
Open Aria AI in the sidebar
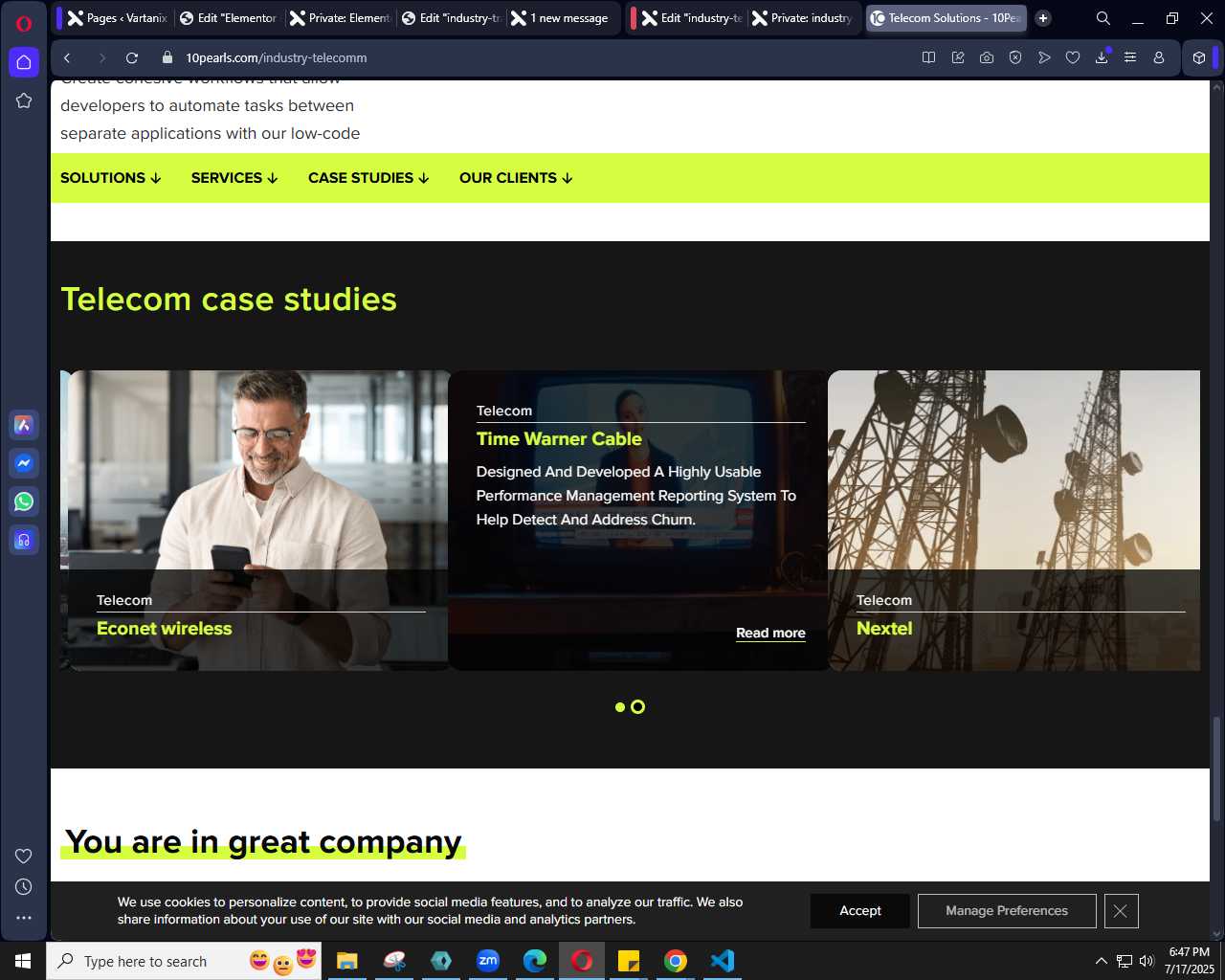pyautogui.click(x=24, y=425)
